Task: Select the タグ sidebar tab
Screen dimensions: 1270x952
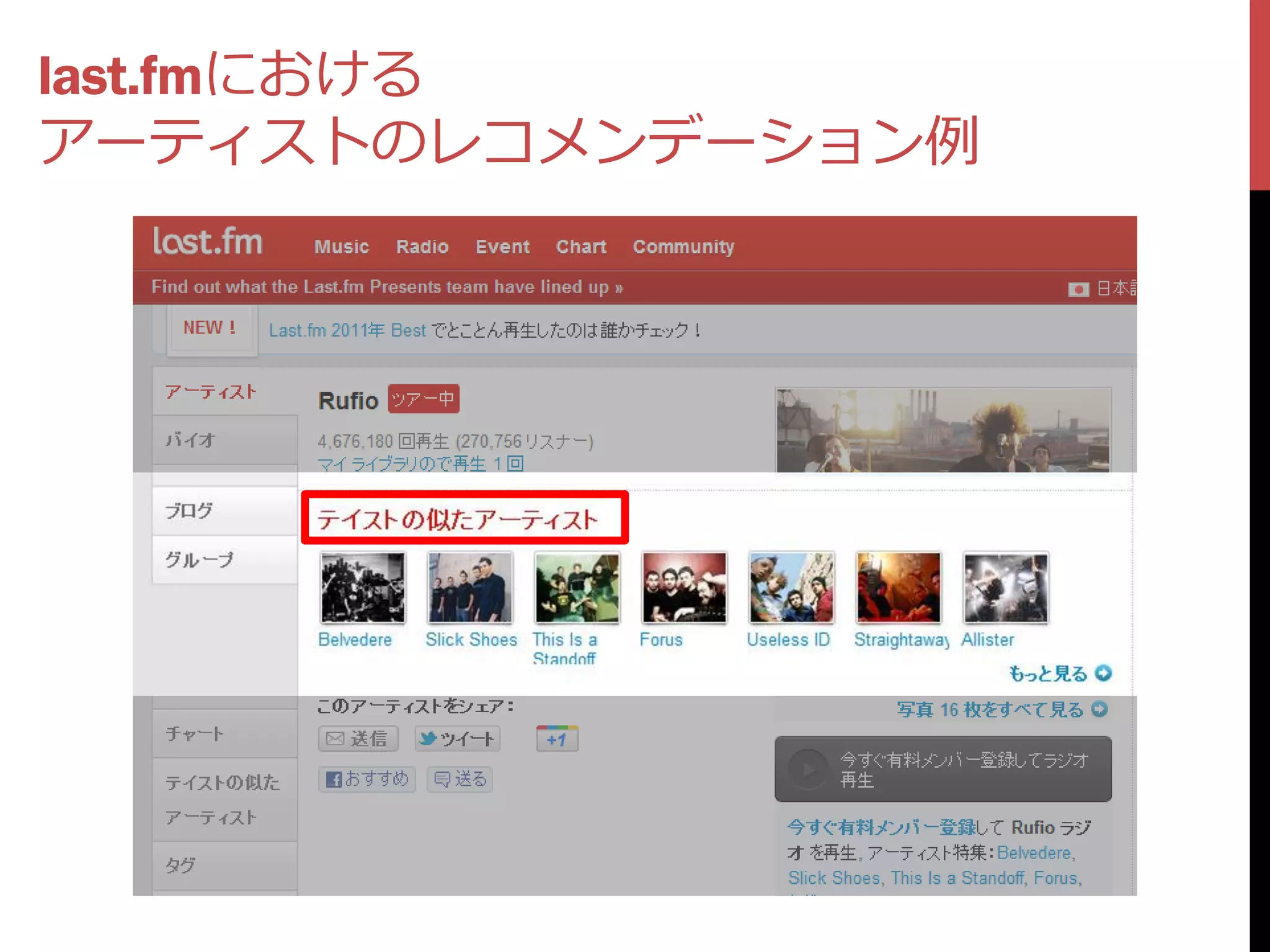Action: pos(225,866)
